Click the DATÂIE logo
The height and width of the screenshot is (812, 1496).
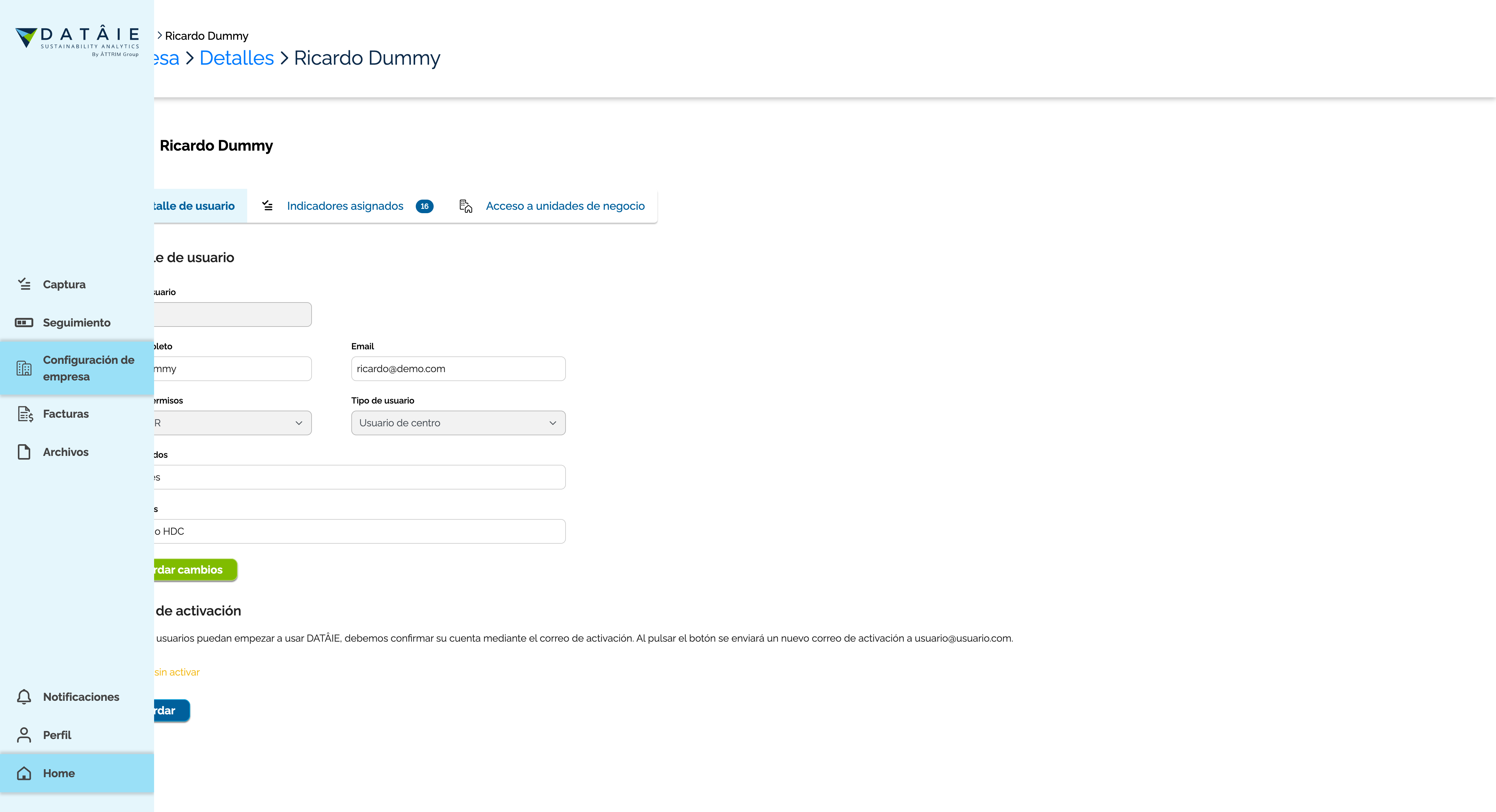click(77, 41)
